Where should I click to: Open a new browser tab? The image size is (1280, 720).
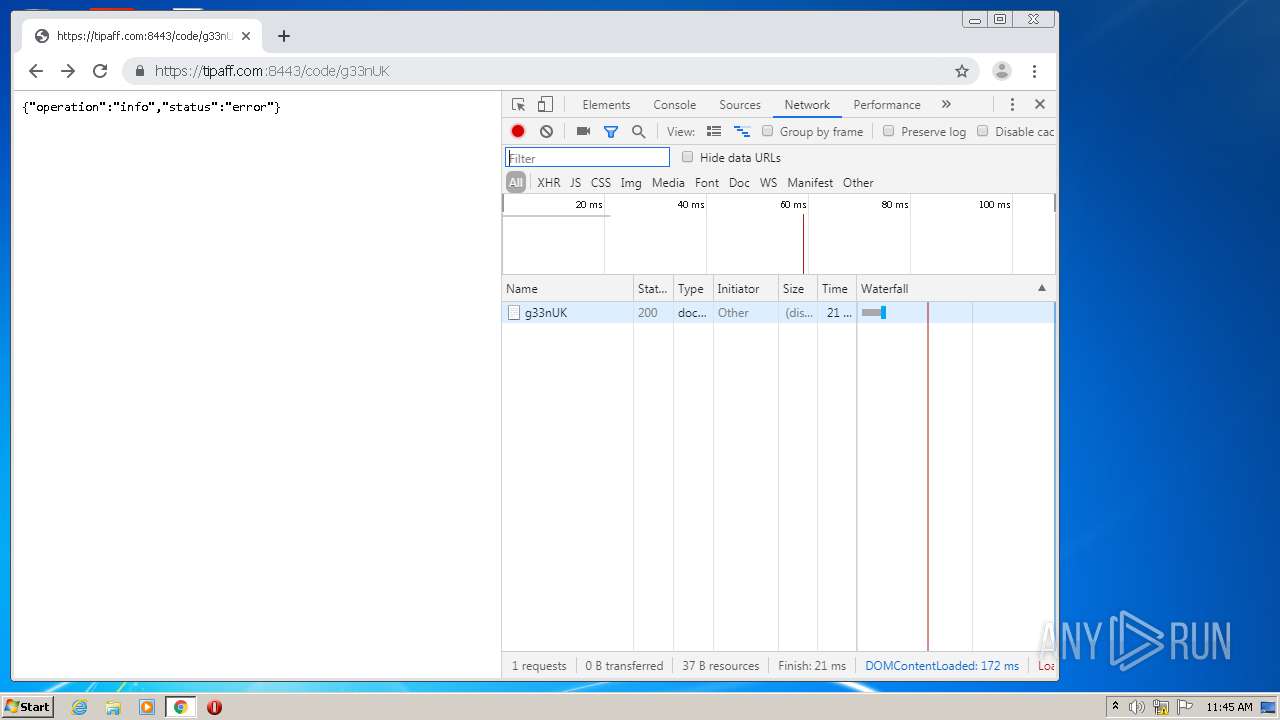pyautogui.click(x=284, y=36)
